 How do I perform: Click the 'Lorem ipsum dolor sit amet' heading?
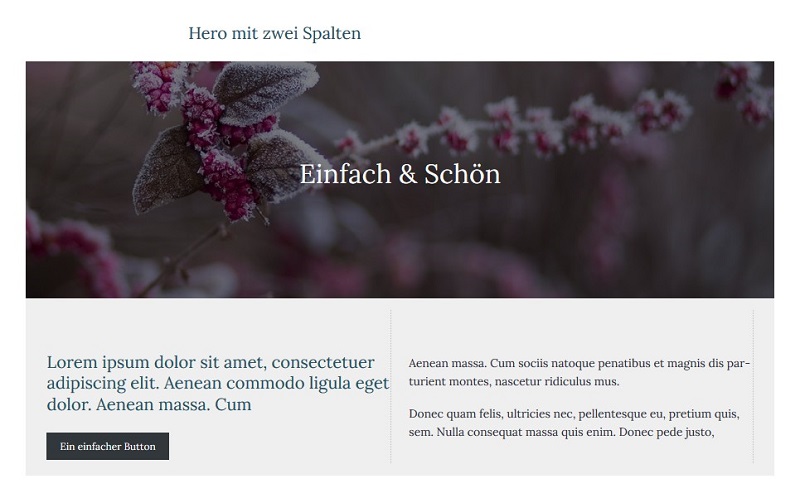[x=218, y=383]
